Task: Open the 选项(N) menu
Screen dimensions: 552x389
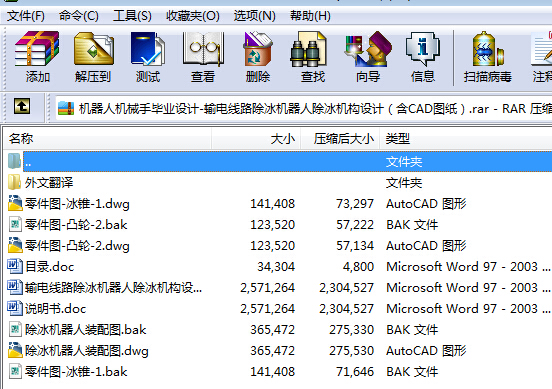Action: pos(255,16)
